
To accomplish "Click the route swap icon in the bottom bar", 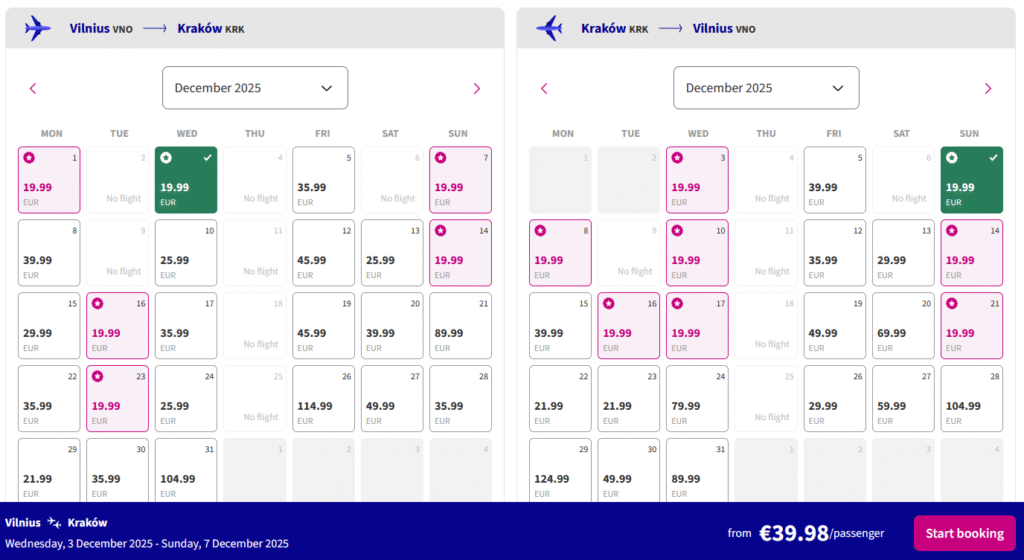I will click(x=54, y=522).
